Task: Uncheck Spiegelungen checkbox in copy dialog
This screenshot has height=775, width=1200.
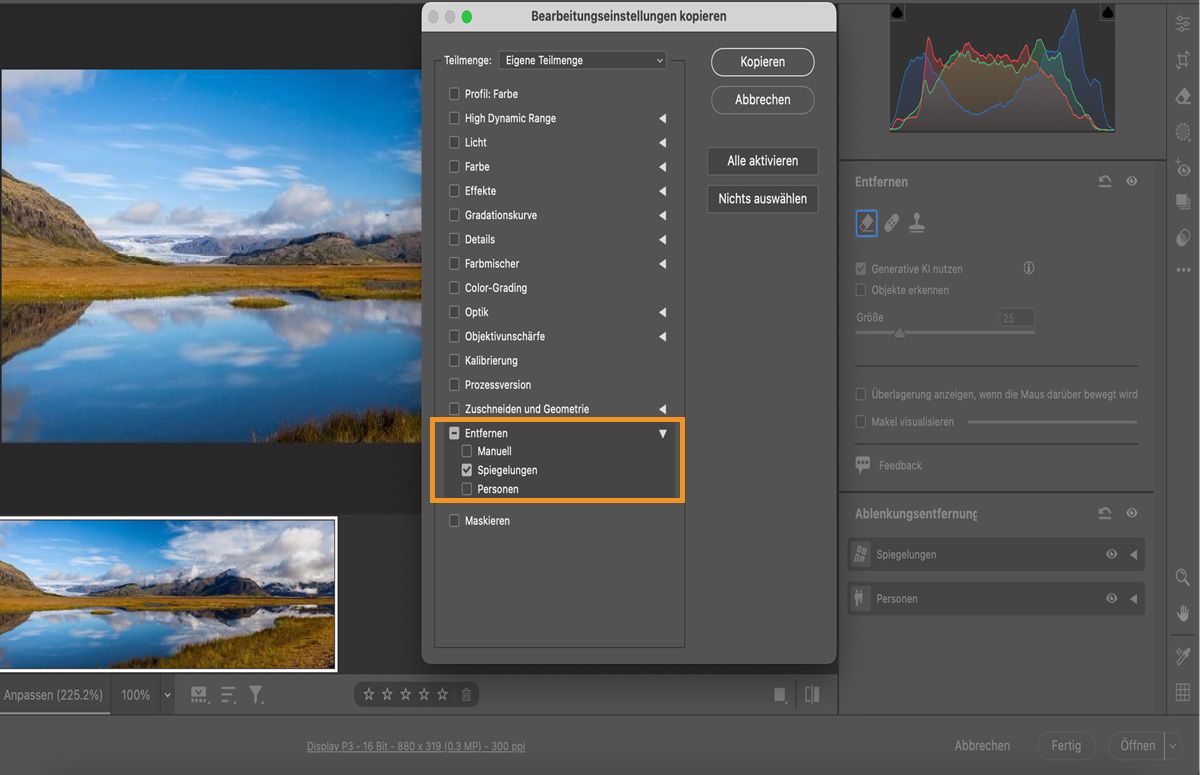Action: pyautogui.click(x=467, y=470)
